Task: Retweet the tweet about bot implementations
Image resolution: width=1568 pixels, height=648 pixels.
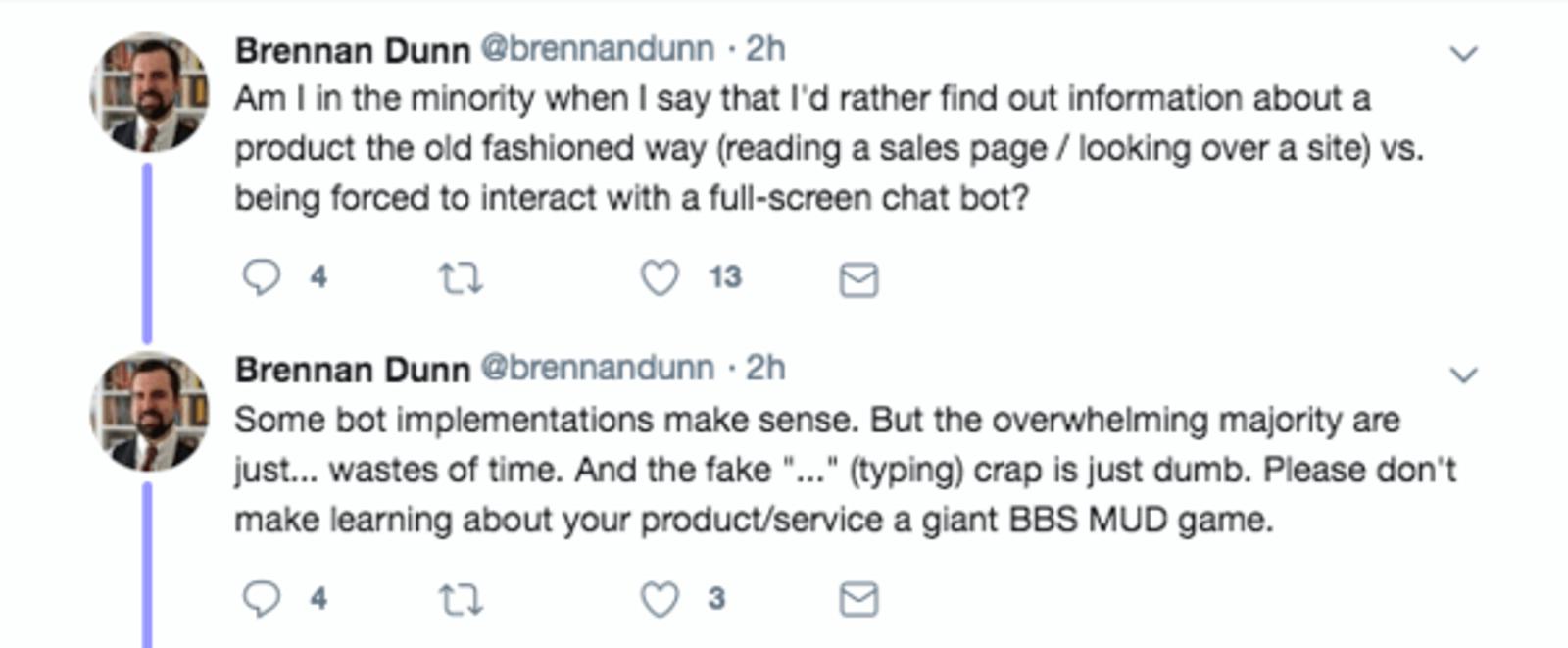Action: click(x=463, y=597)
